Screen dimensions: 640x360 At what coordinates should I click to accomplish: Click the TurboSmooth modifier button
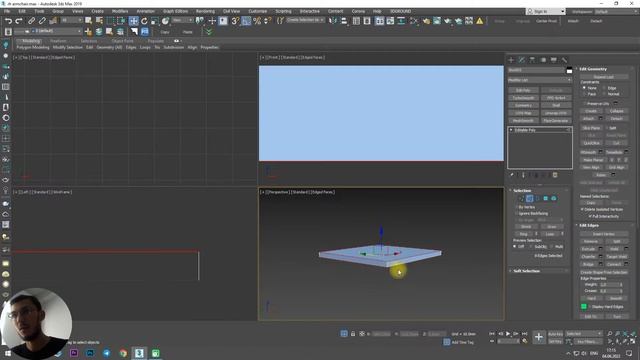[x=523, y=98]
